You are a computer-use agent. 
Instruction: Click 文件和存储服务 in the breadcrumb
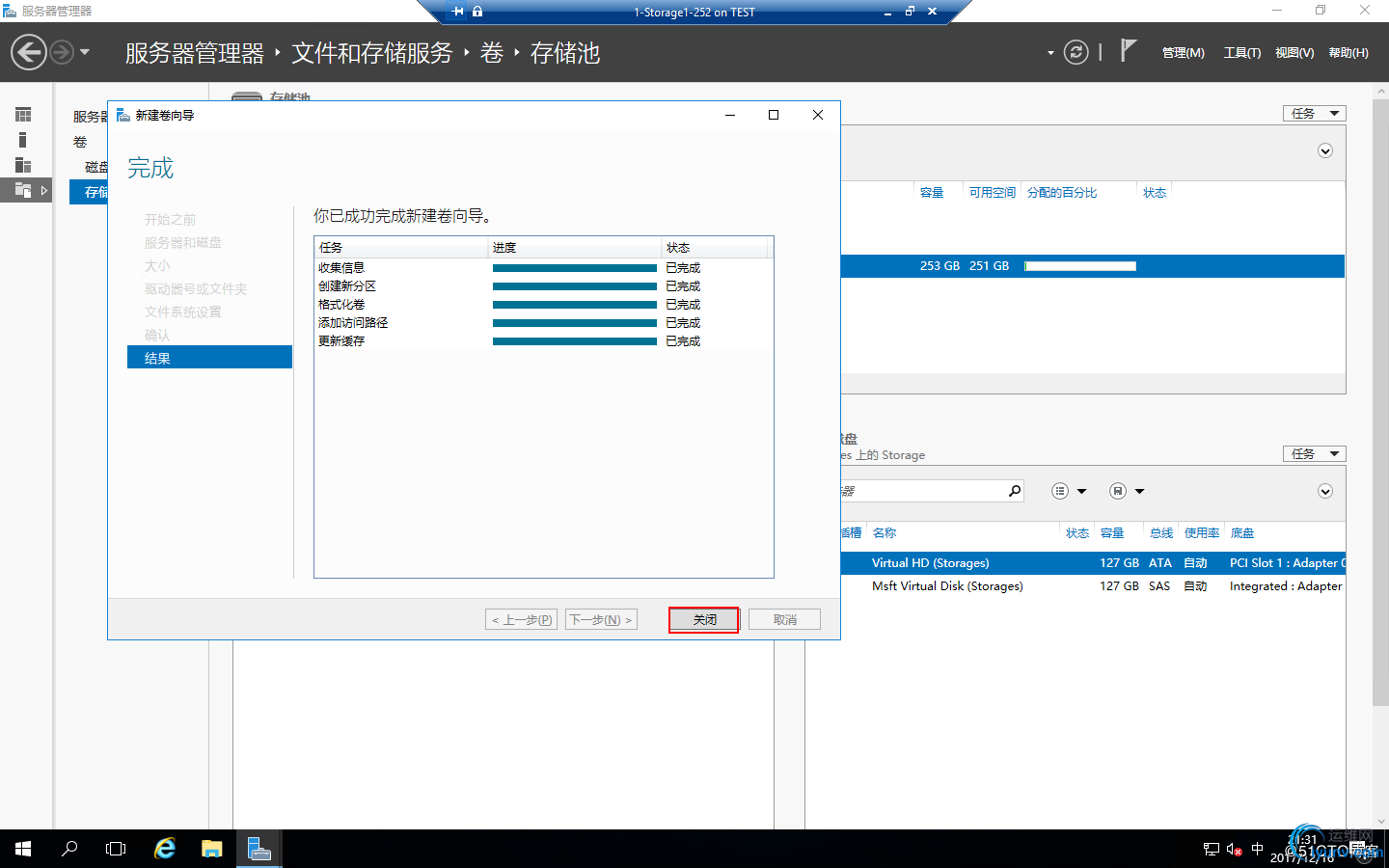[x=371, y=53]
